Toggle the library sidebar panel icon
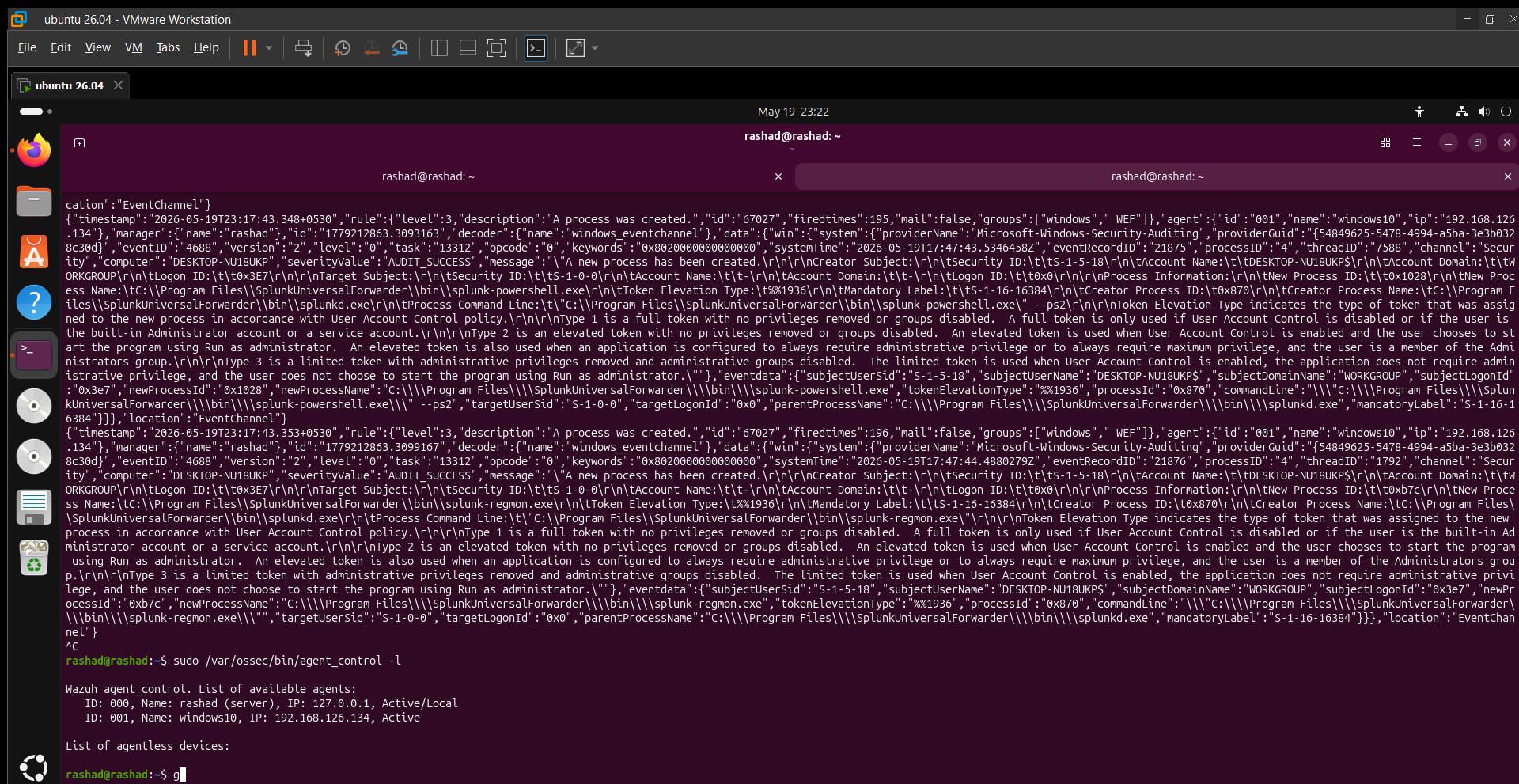This screenshot has height=784, width=1519. point(439,48)
